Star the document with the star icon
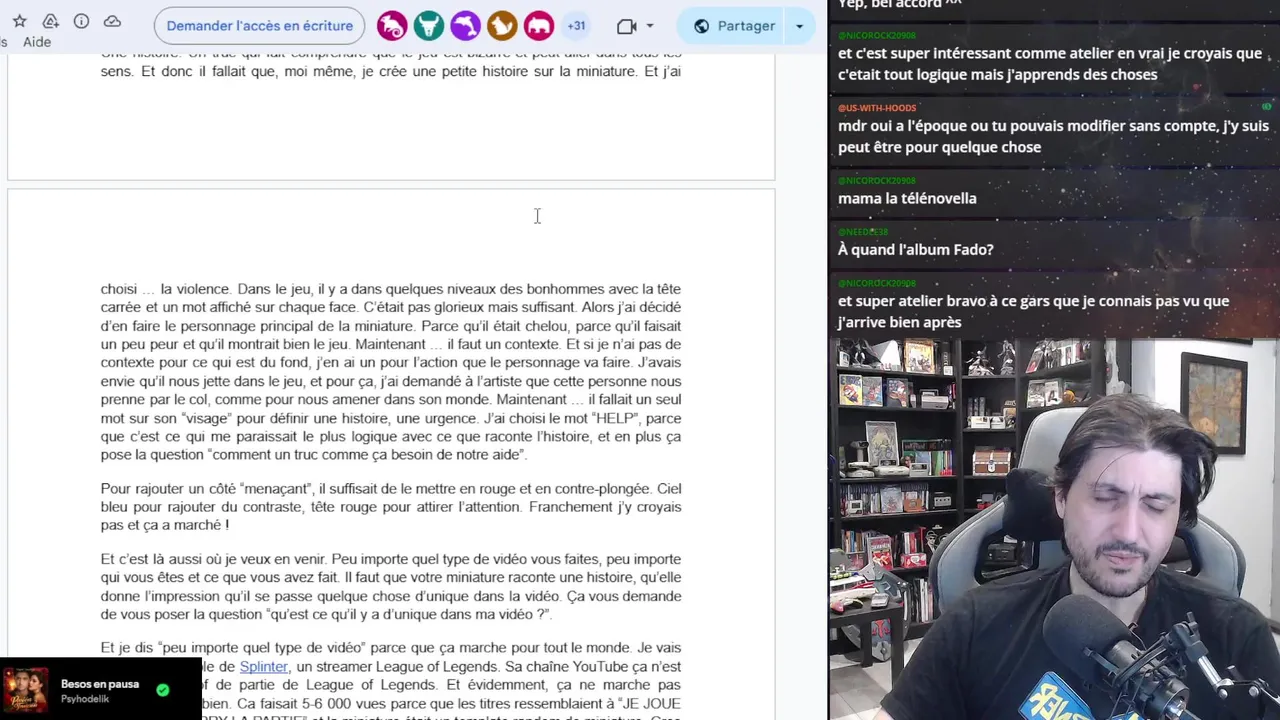1280x720 pixels. [19, 21]
